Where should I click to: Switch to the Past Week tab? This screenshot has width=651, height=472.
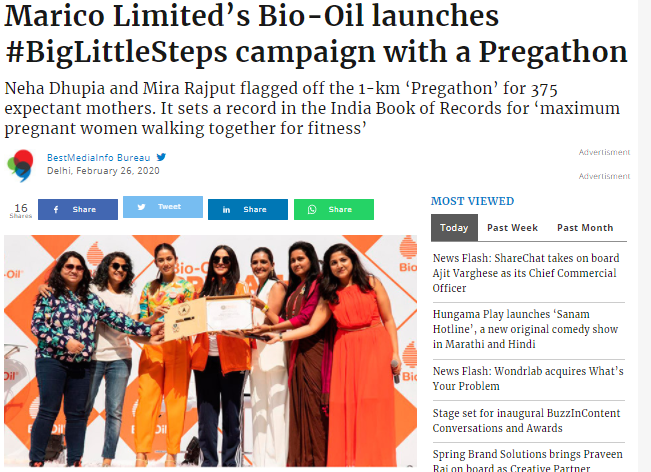[x=512, y=227]
